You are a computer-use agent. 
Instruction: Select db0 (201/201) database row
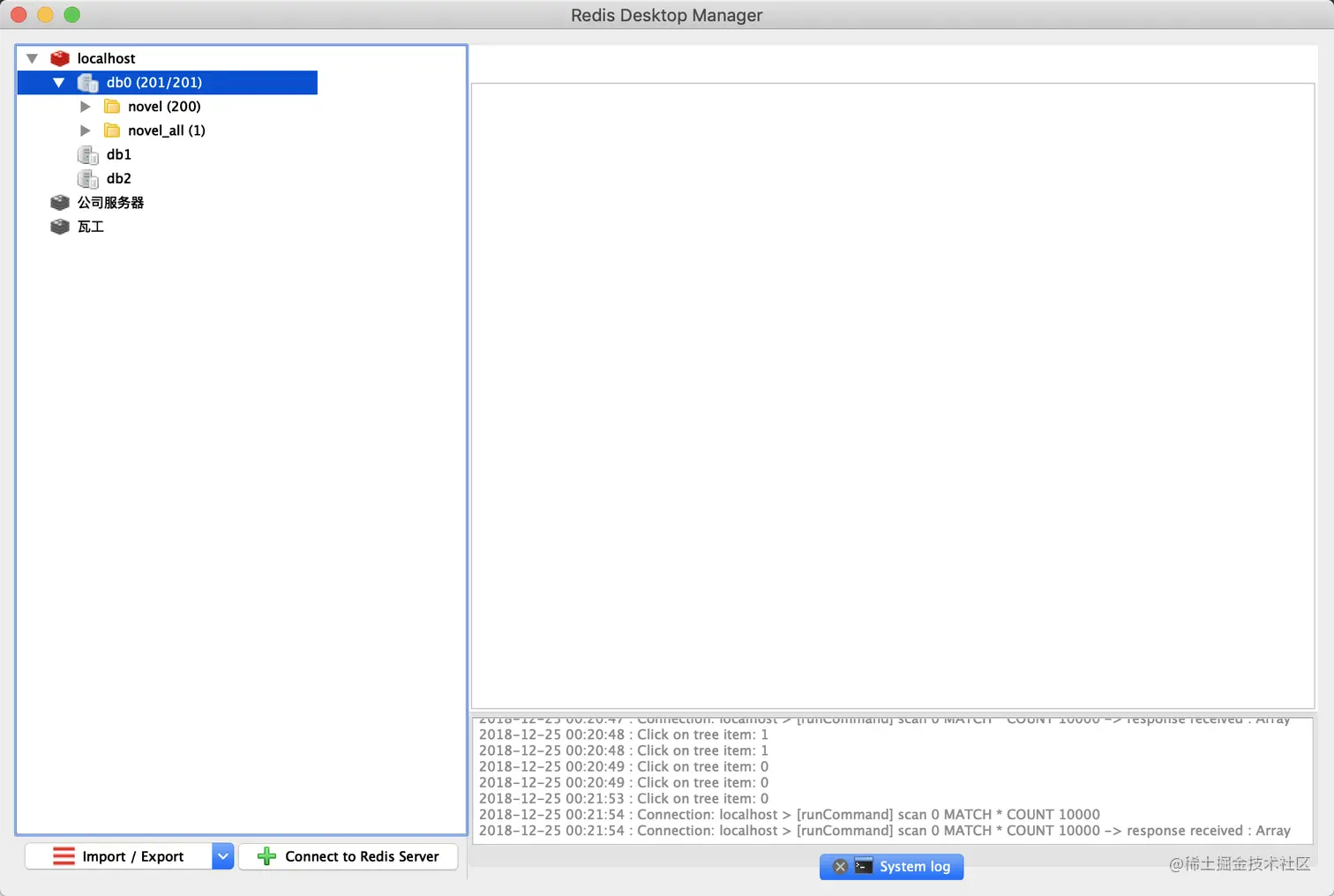pyautogui.click(x=168, y=82)
